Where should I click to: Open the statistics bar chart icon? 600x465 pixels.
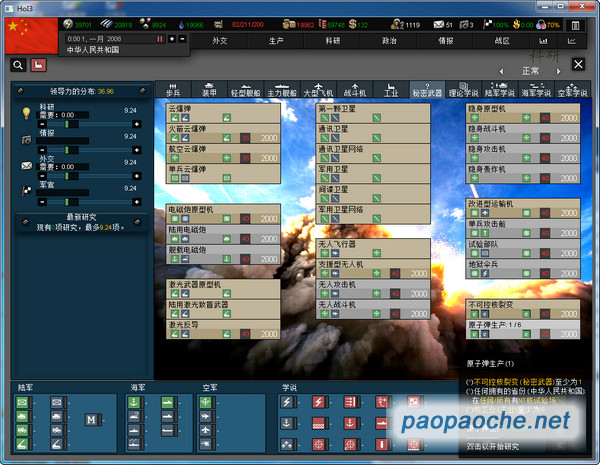pos(543,41)
